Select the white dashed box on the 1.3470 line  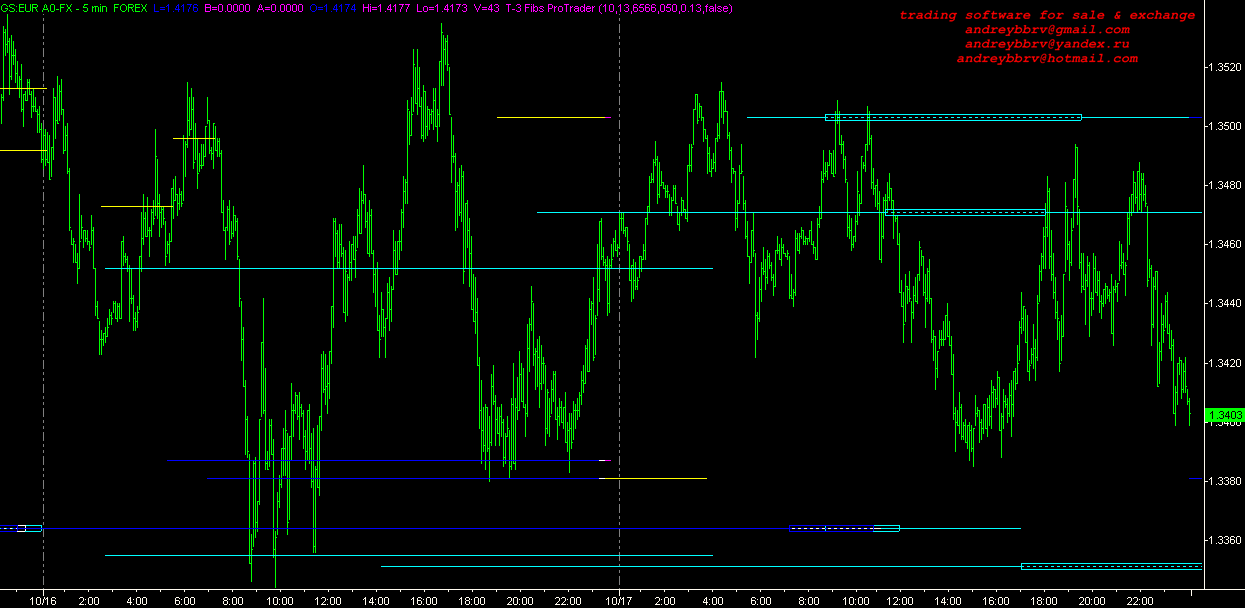coord(966,212)
